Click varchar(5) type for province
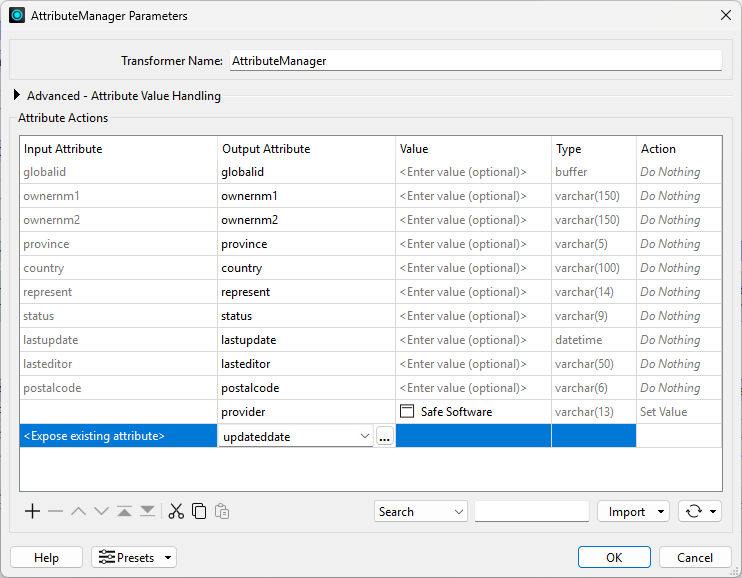 tap(594, 244)
